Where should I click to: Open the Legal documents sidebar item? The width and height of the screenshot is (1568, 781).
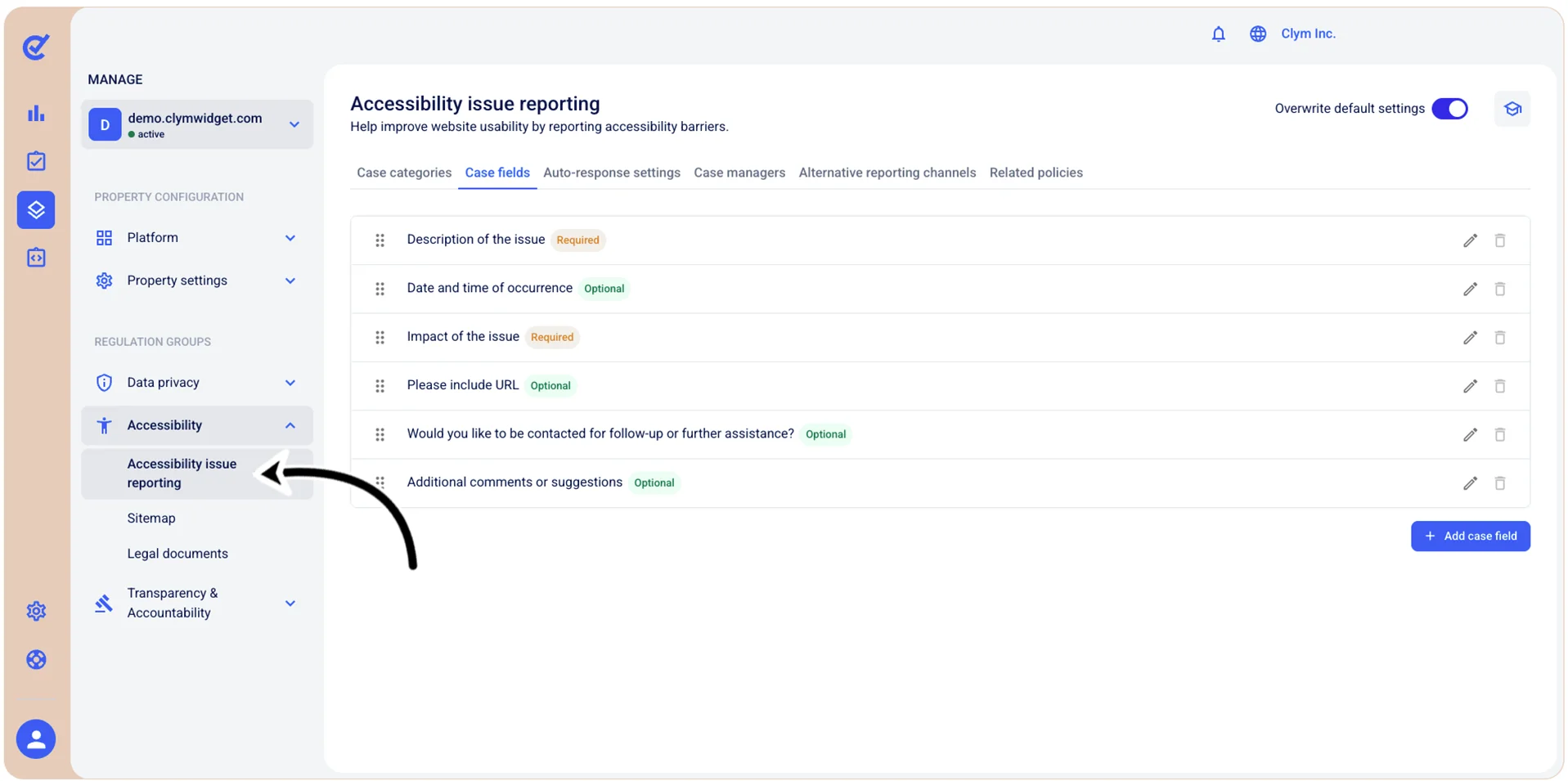click(x=177, y=554)
